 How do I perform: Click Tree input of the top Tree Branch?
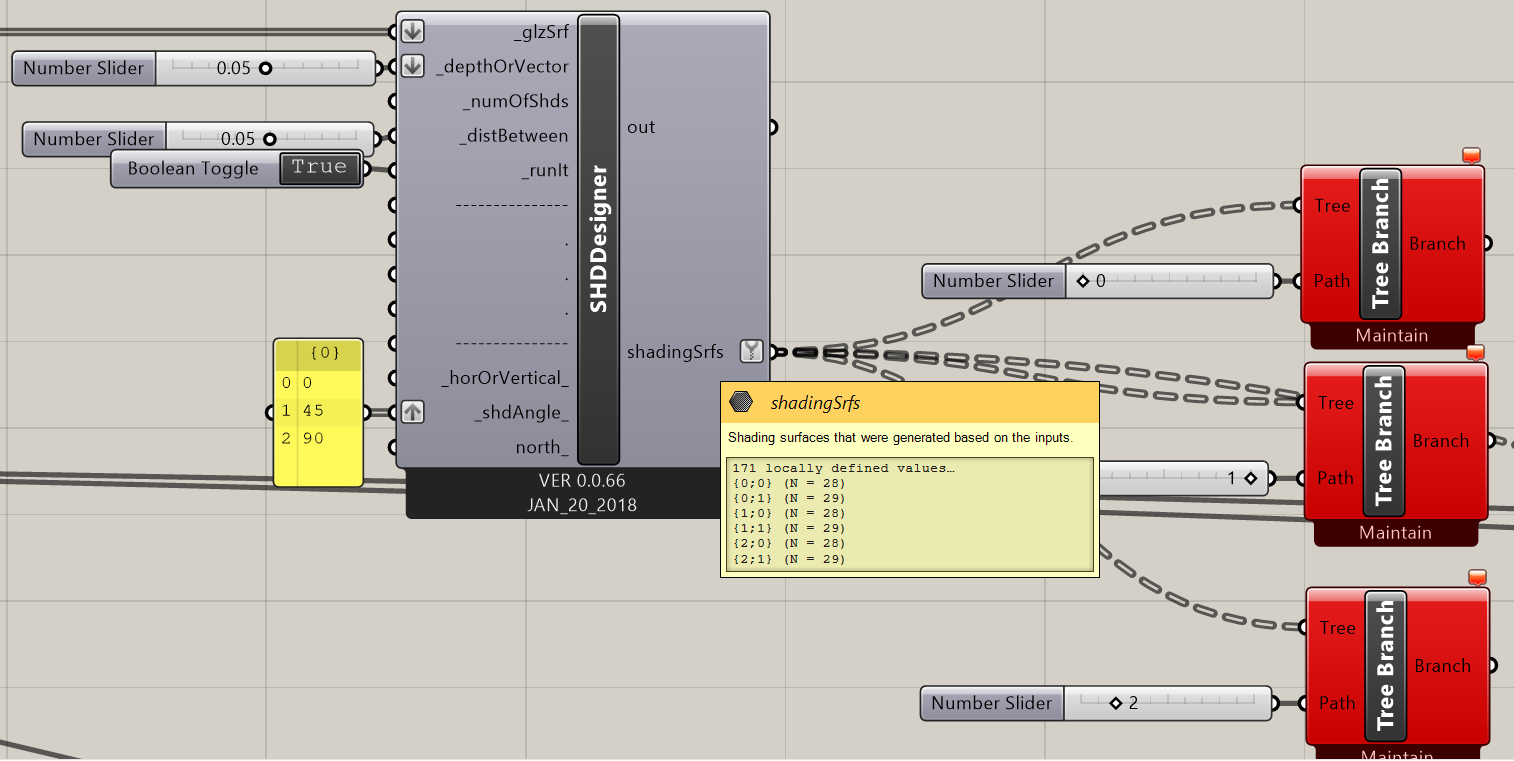pyautogui.click(x=1332, y=205)
